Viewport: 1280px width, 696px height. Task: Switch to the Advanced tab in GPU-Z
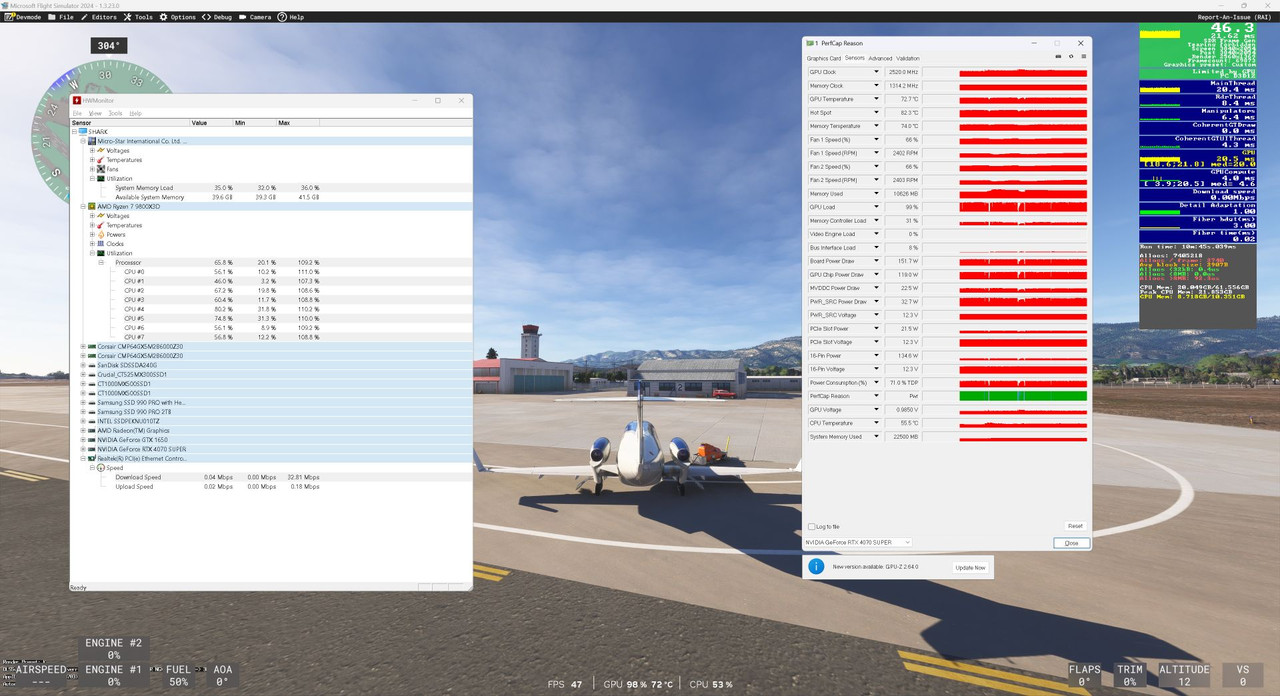[x=880, y=58]
